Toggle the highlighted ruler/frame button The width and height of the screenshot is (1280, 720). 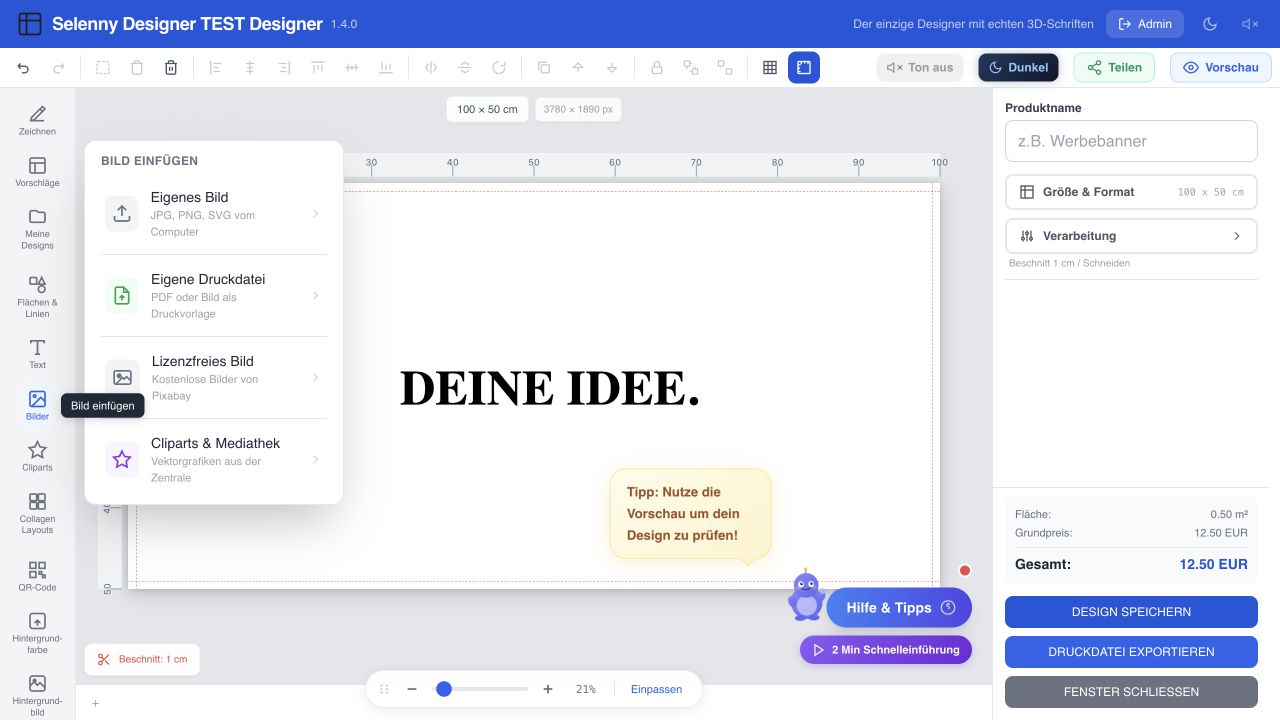point(804,68)
